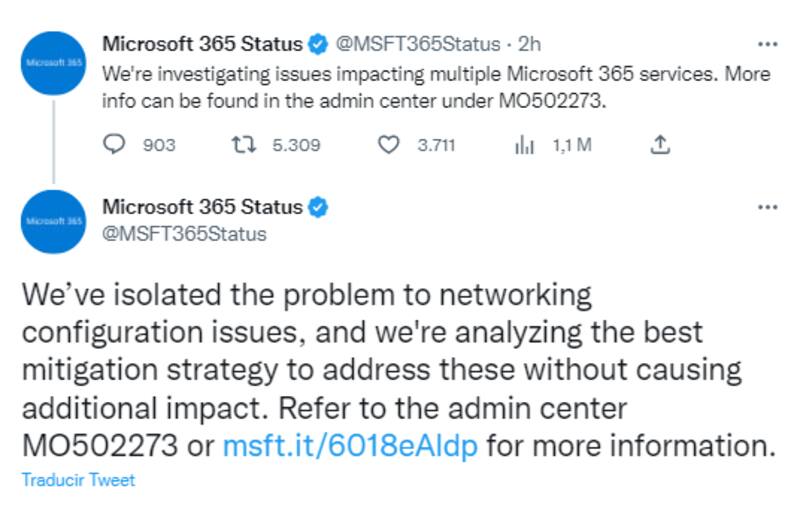
Task: Open the first tweet about investigating issues
Action: tap(430, 87)
